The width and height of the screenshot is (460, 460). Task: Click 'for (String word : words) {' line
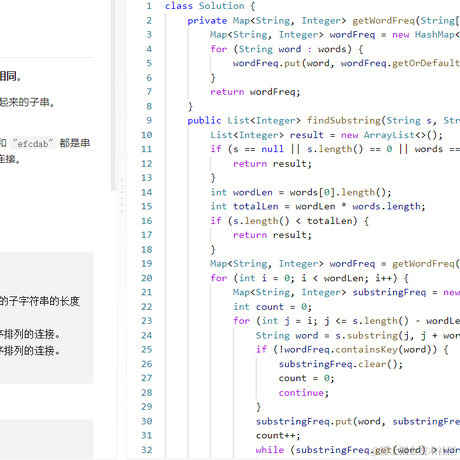pyautogui.click(x=287, y=49)
